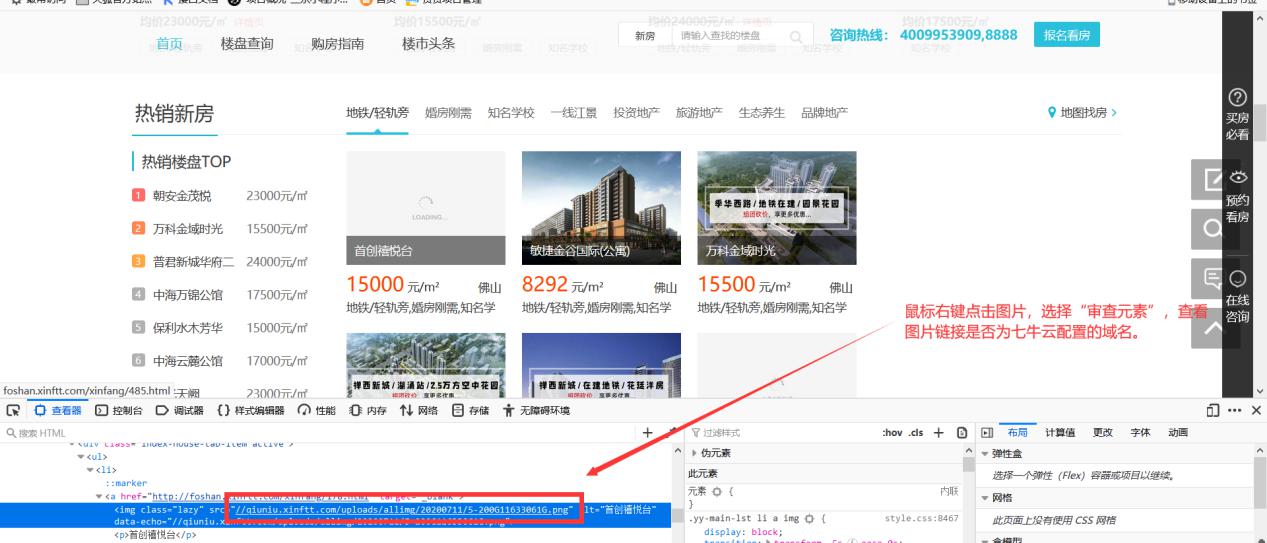Open the 内存 memory tab
Image resolution: width=1267 pixels, height=543 pixels.
click(368, 411)
